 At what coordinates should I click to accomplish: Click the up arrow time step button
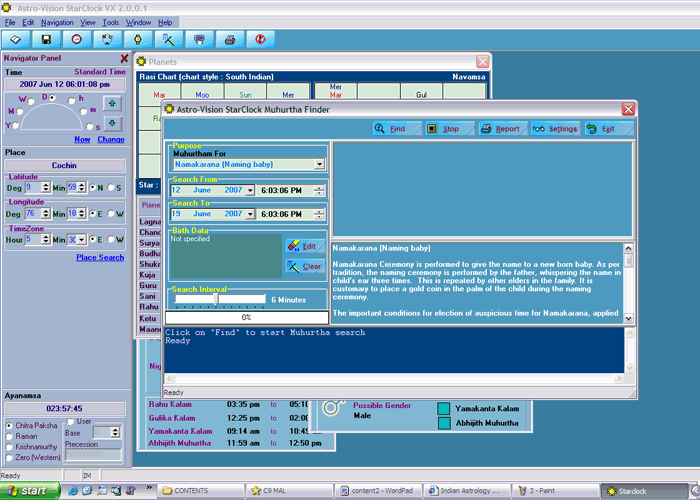112,104
